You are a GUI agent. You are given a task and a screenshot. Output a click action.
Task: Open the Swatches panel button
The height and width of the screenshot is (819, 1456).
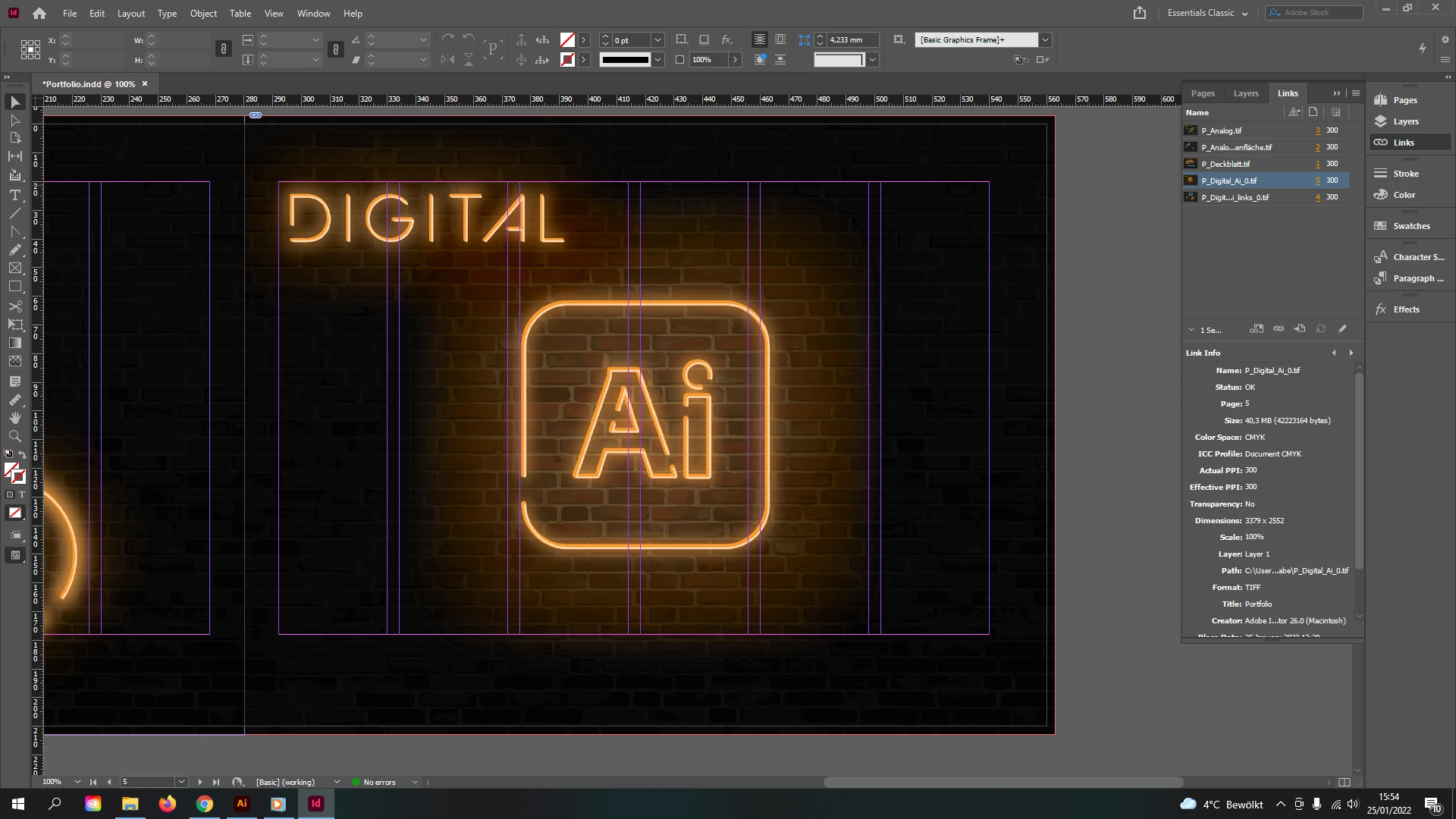(1410, 226)
